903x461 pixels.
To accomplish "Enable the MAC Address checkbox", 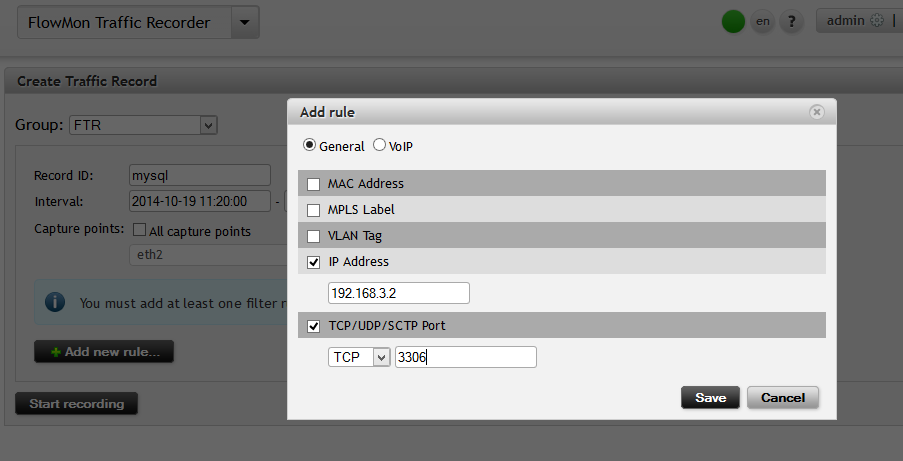I will 313,184.
